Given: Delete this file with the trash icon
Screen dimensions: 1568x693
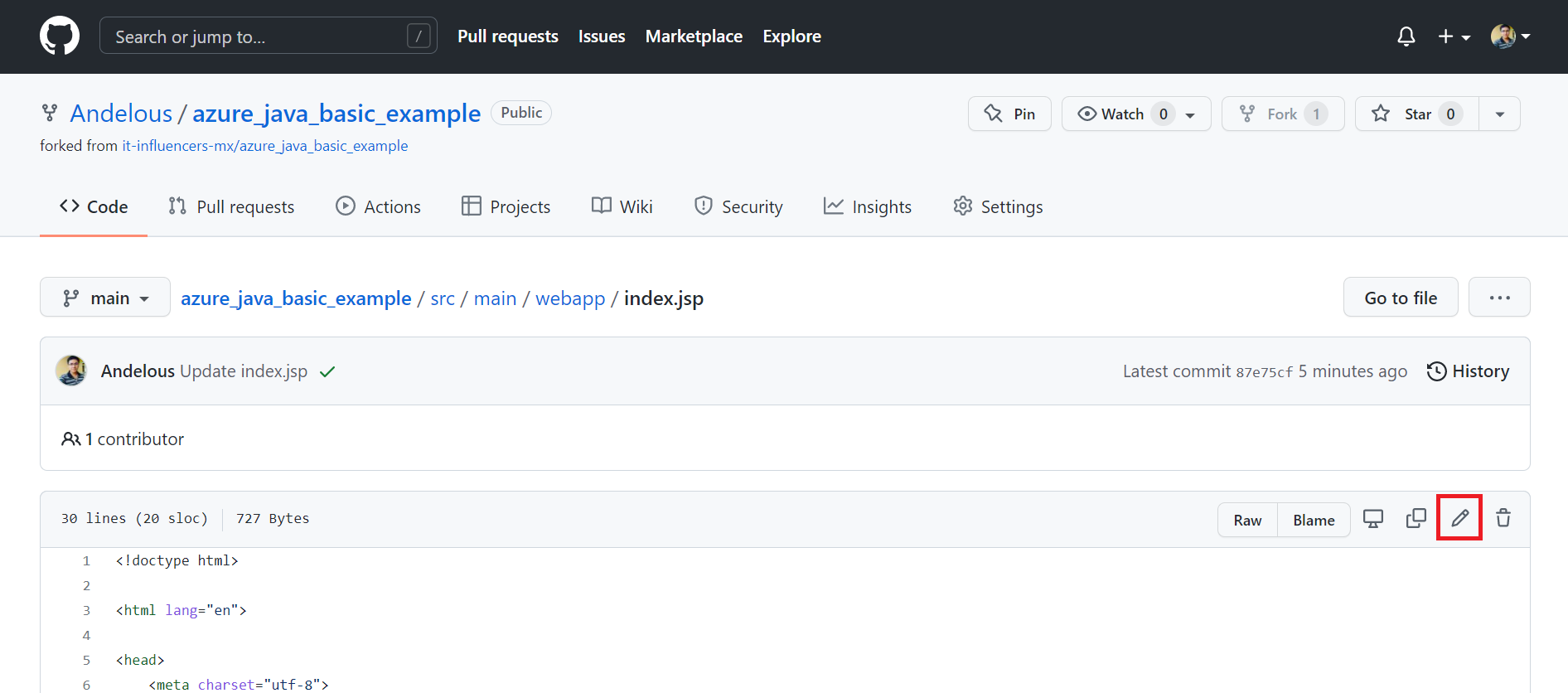Looking at the screenshot, I should point(1503,518).
